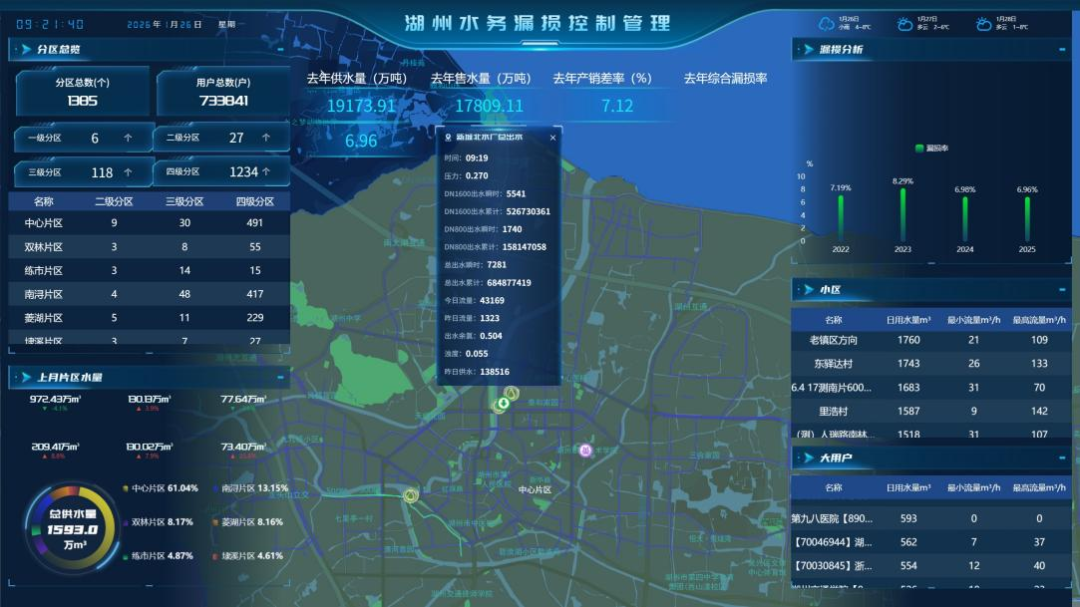Collapse the 分区总览 panel
Viewport: 1080px width, 607px height.
coord(280,49)
